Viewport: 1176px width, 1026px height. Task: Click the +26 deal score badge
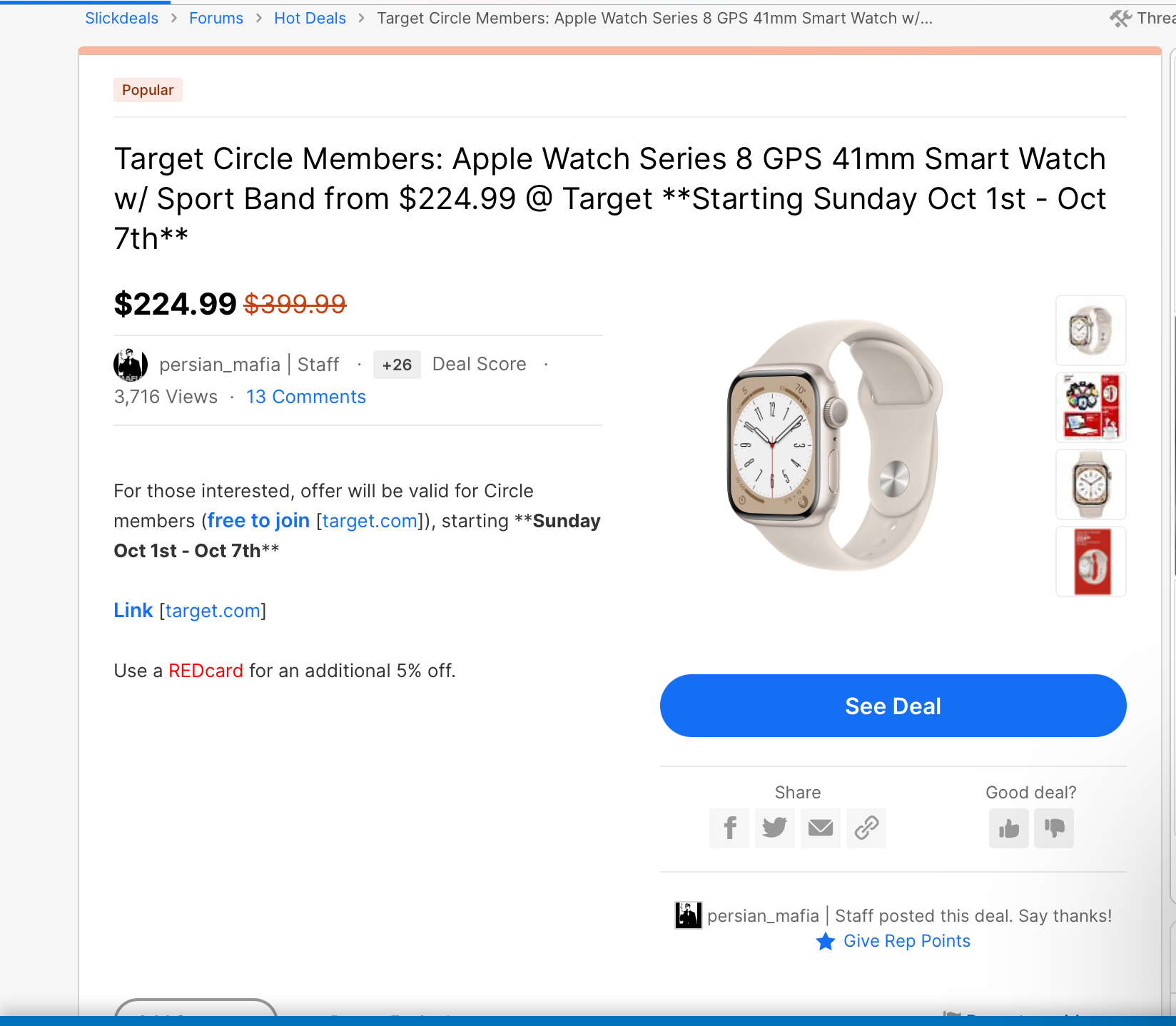click(x=397, y=365)
